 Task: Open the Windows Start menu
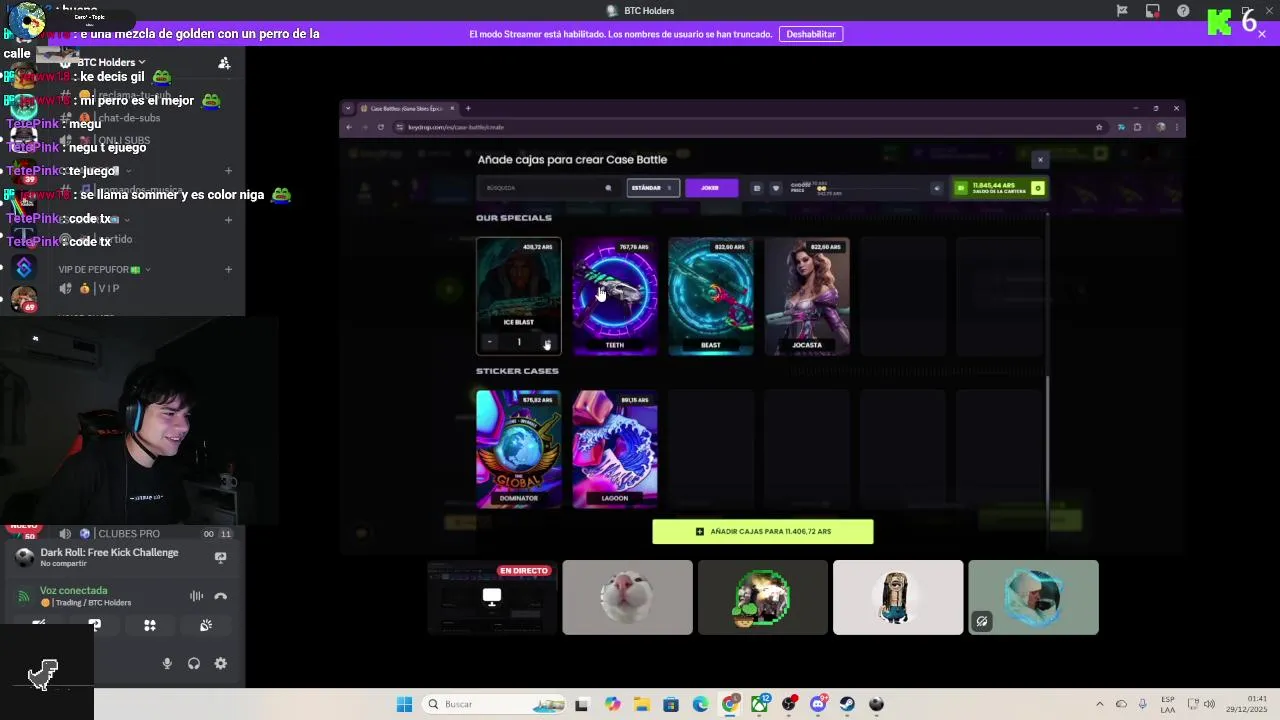click(404, 704)
